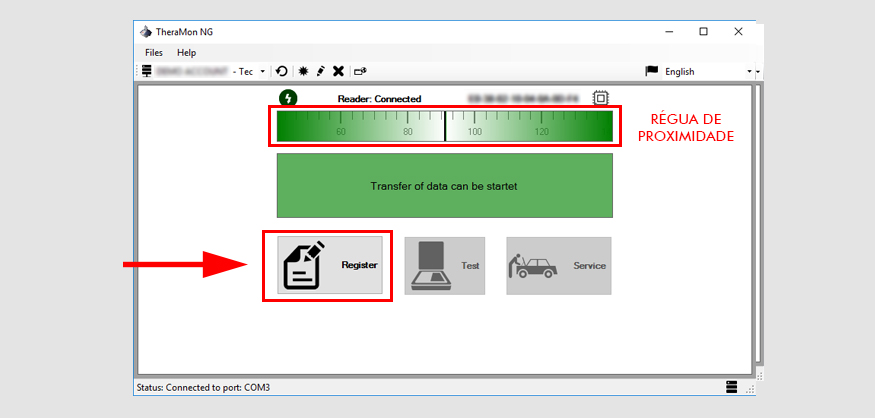Click the pencil edit icon in toolbar
This screenshot has height=418, width=875.
click(320, 71)
